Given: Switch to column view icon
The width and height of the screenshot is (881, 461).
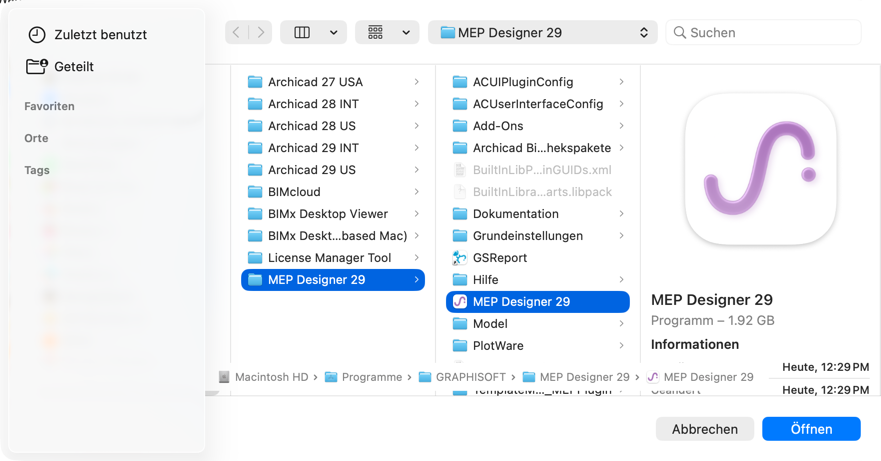Looking at the screenshot, I should tap(302, 33).
